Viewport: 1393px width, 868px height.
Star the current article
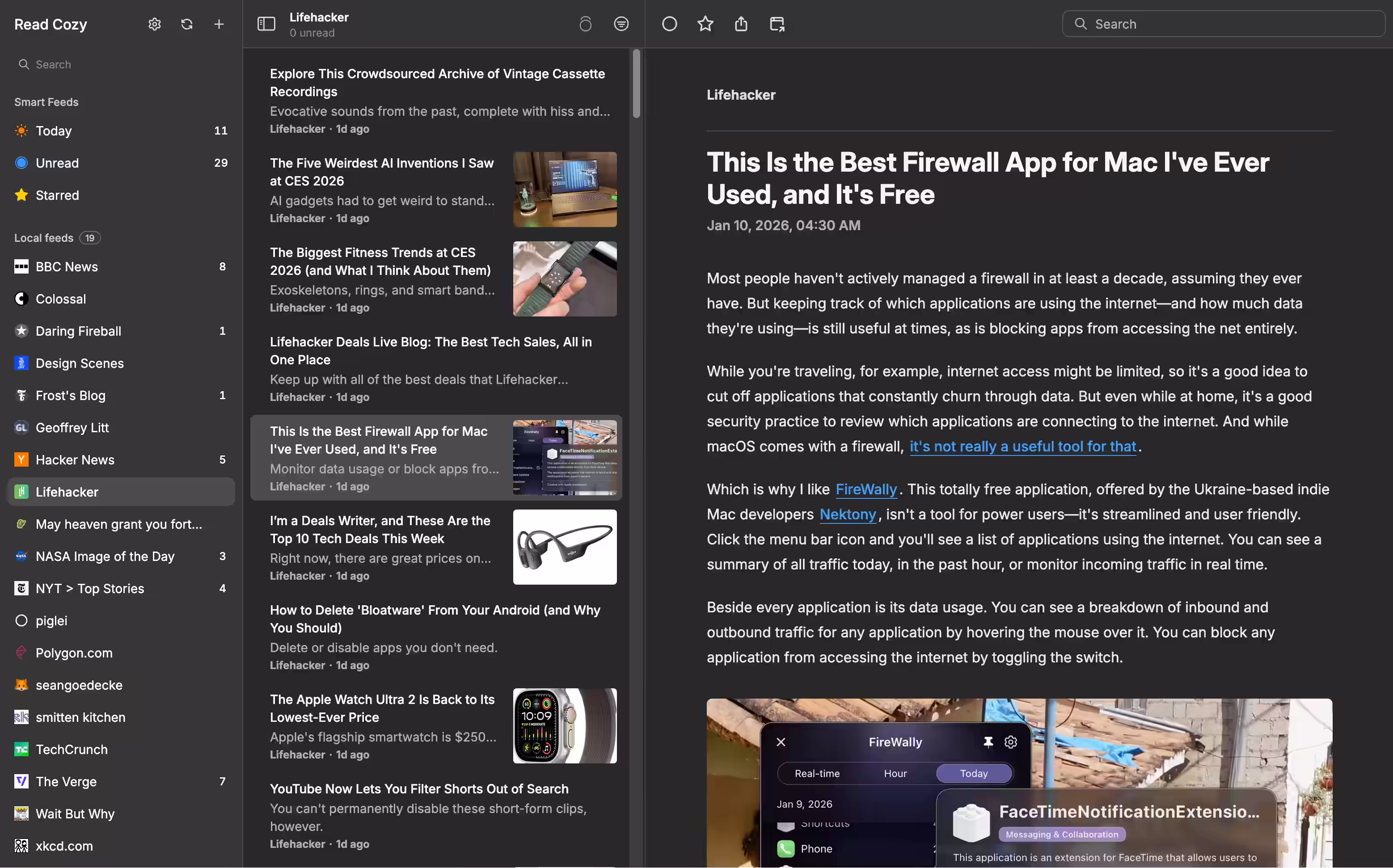(705, 24)
